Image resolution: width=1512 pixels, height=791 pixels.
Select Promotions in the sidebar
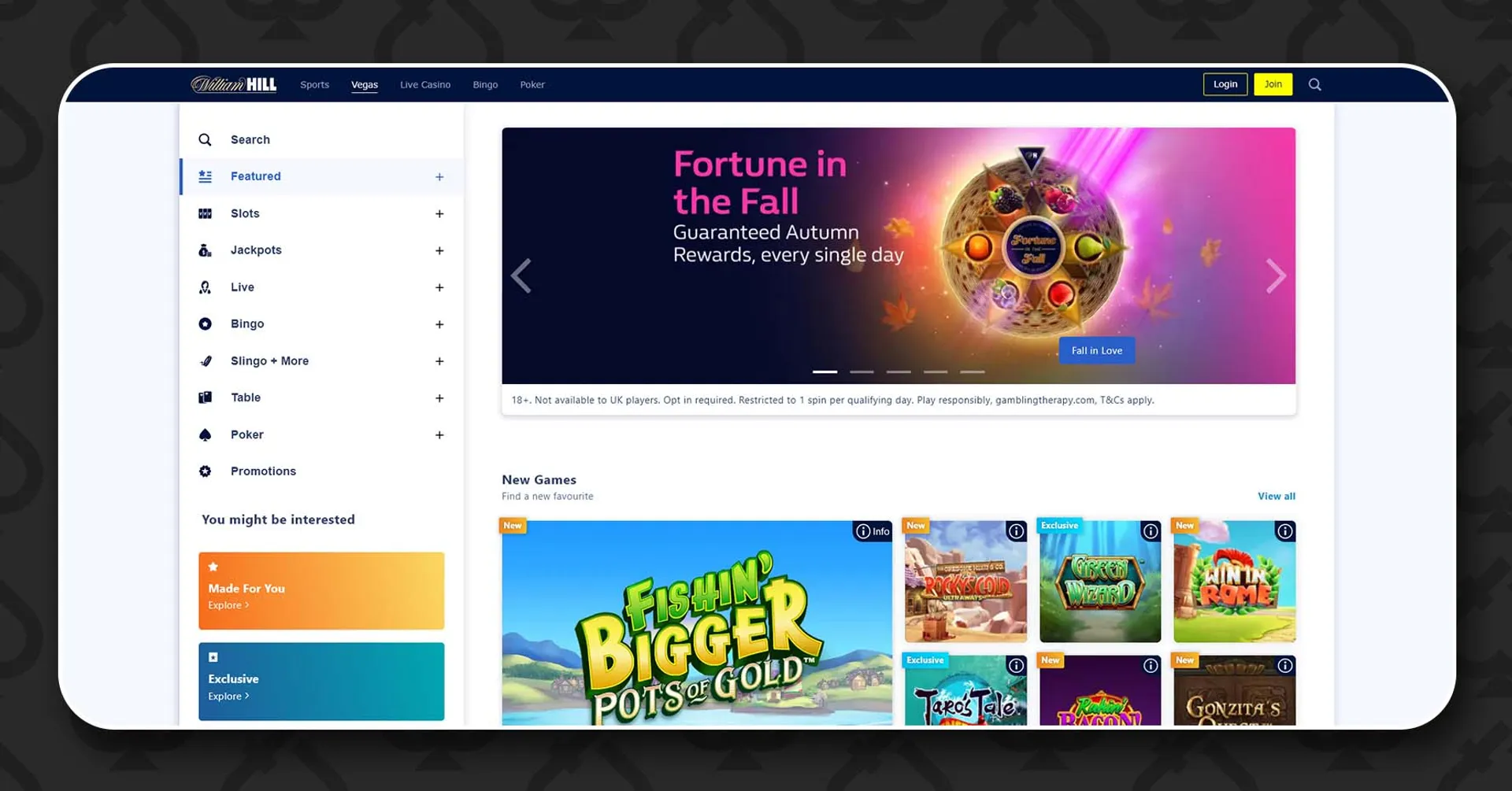pos(263,471)
